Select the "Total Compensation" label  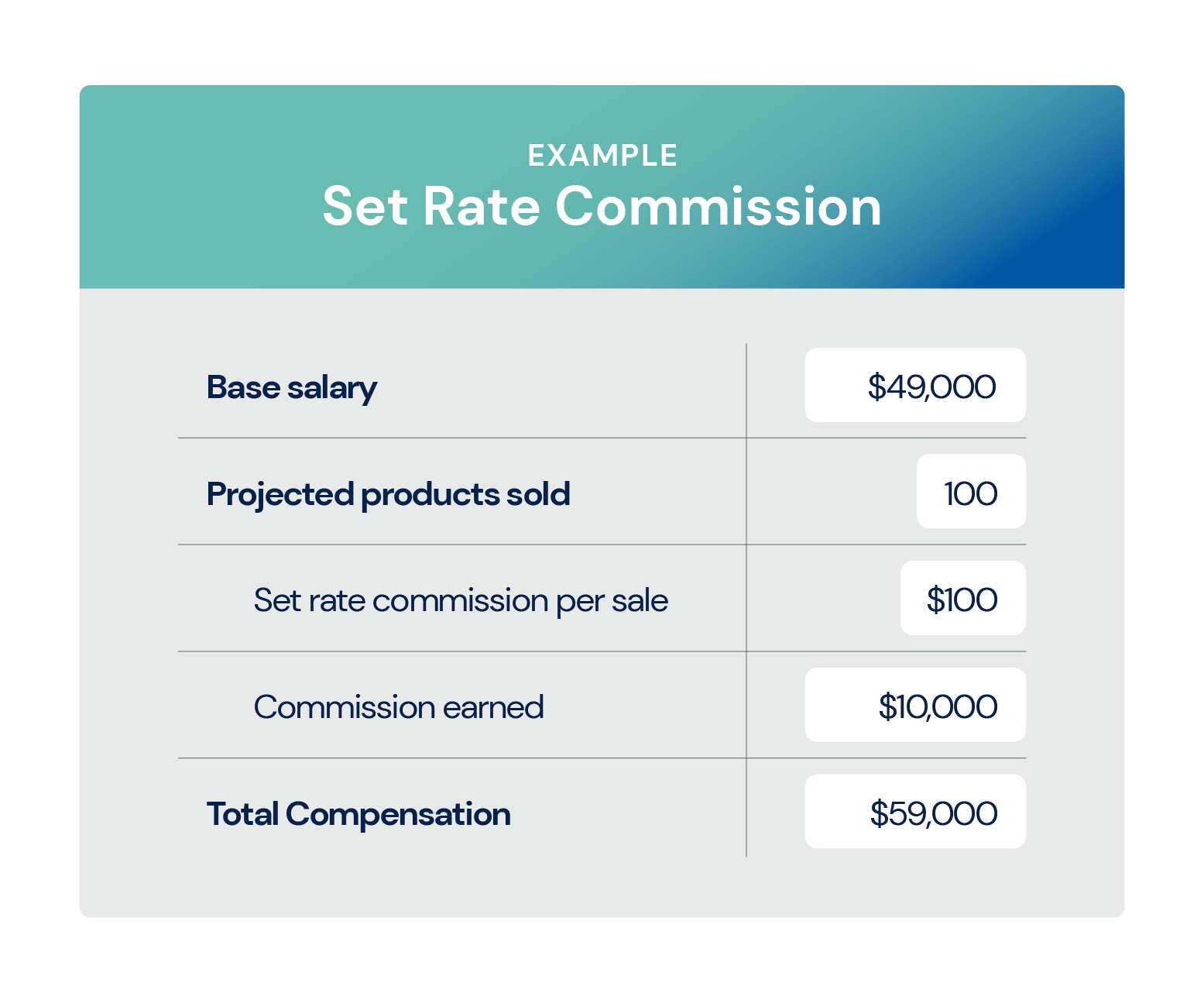coord(358,814)
